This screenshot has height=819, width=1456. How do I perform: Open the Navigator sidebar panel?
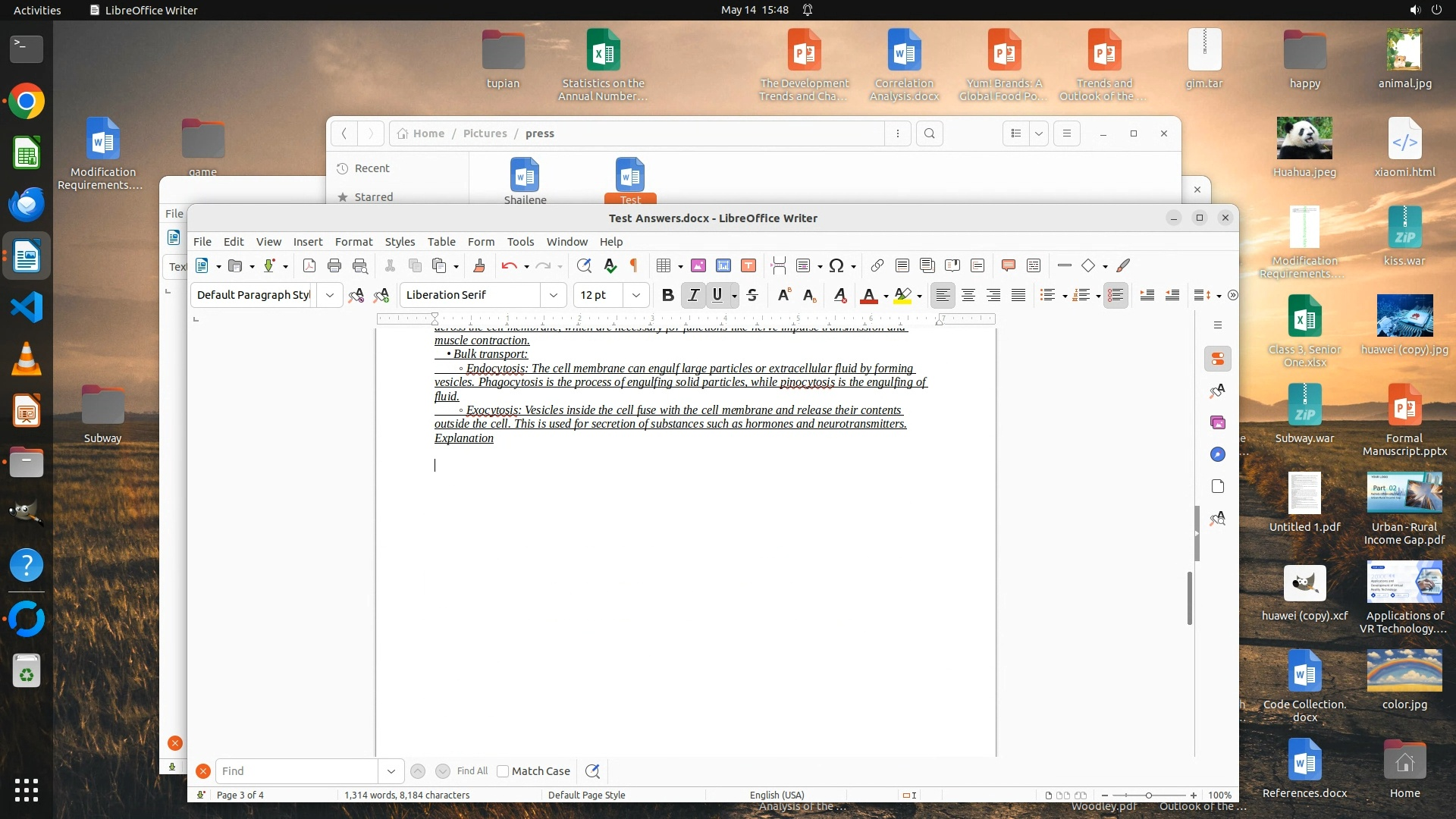point(1217,454)
